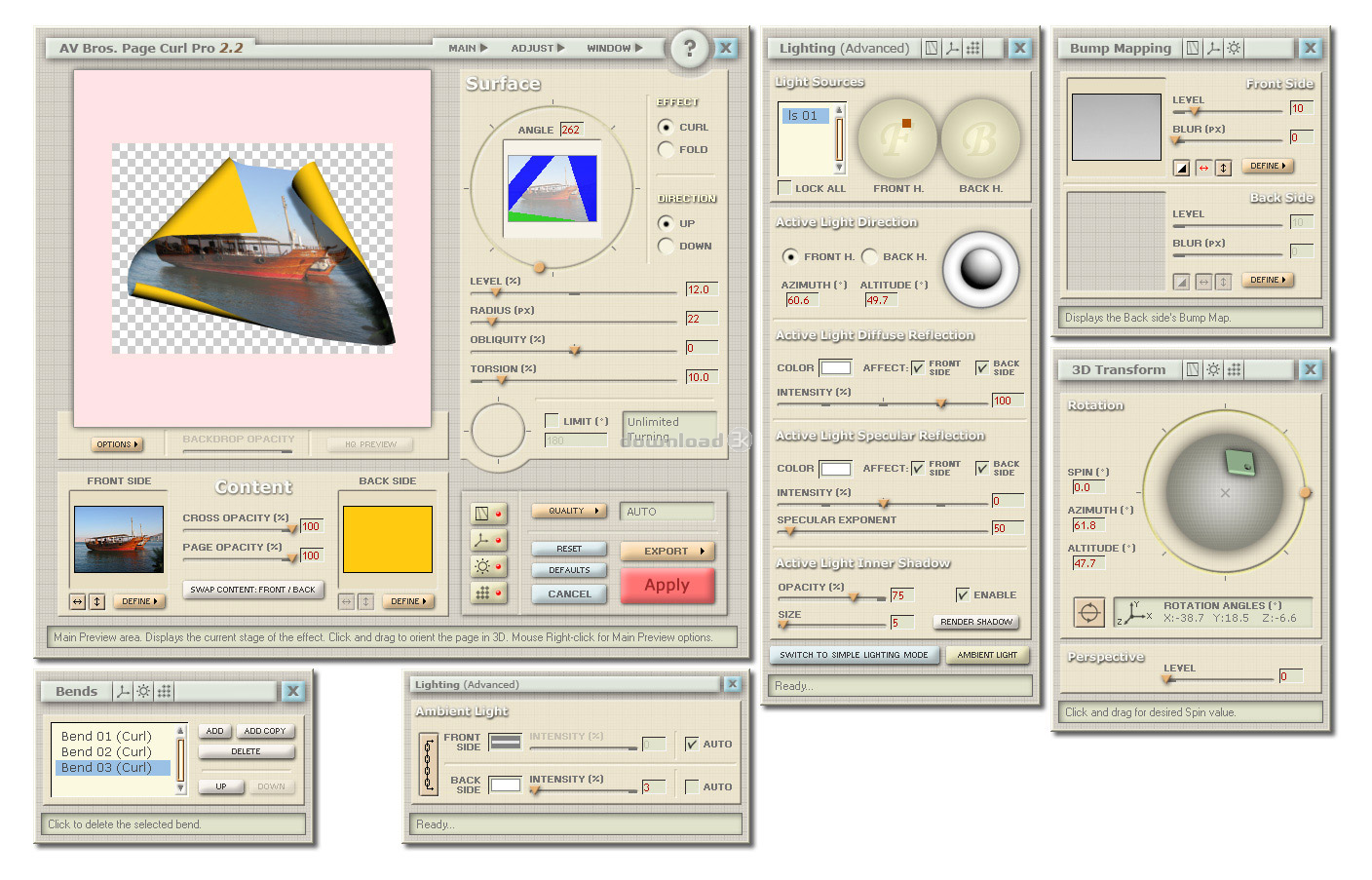Image resolution: width=1372 pixels, height=880 pixels.
Task: Open the Export dropdown menu
Action: click(672, 551)
